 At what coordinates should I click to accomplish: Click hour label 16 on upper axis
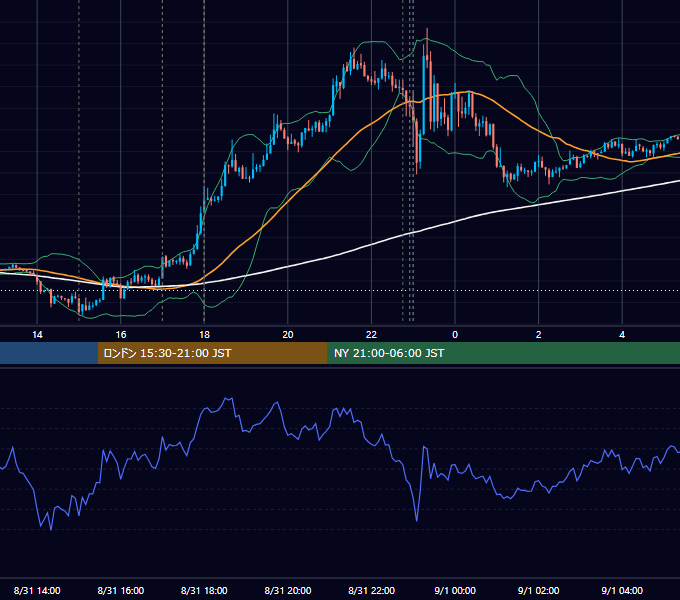point(121,335)
